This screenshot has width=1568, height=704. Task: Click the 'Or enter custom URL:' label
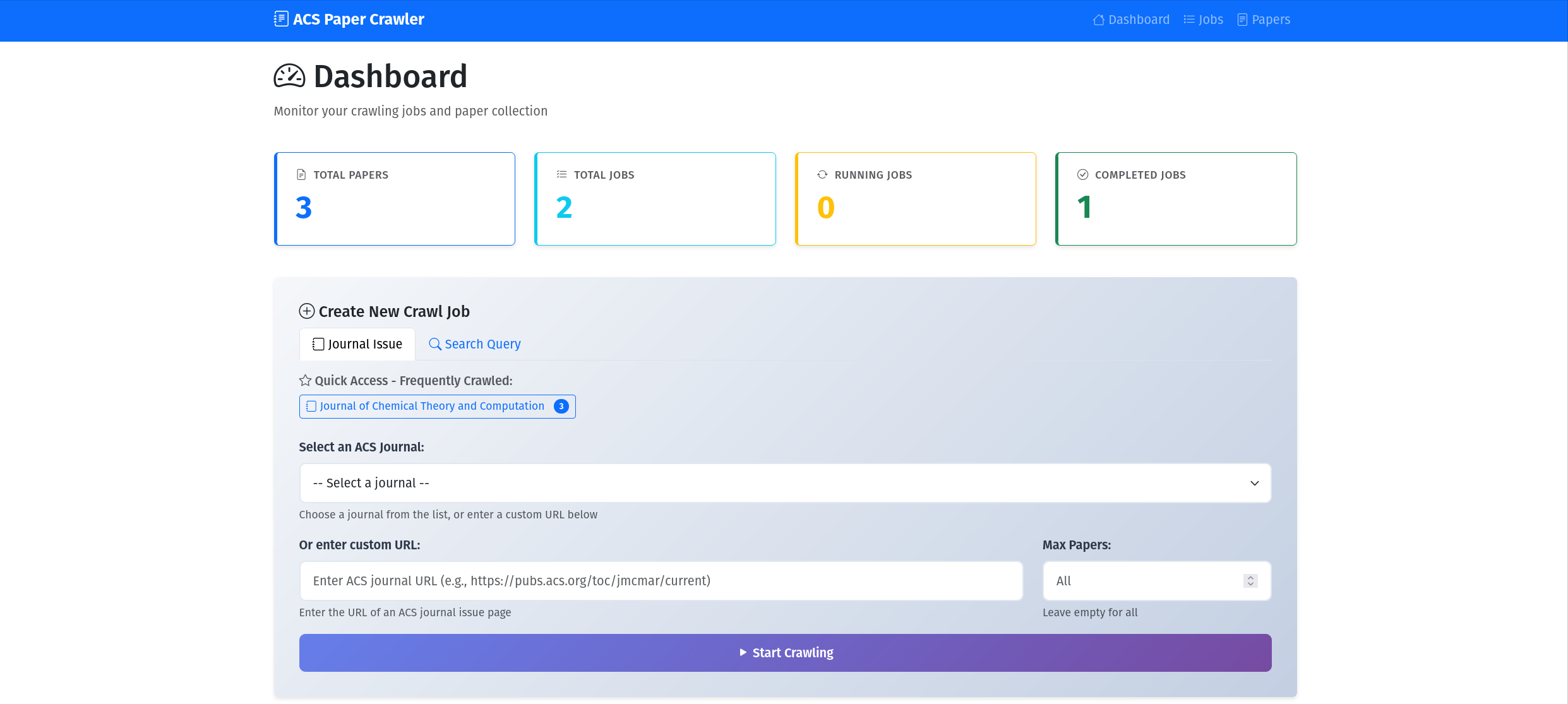point(360,545)
